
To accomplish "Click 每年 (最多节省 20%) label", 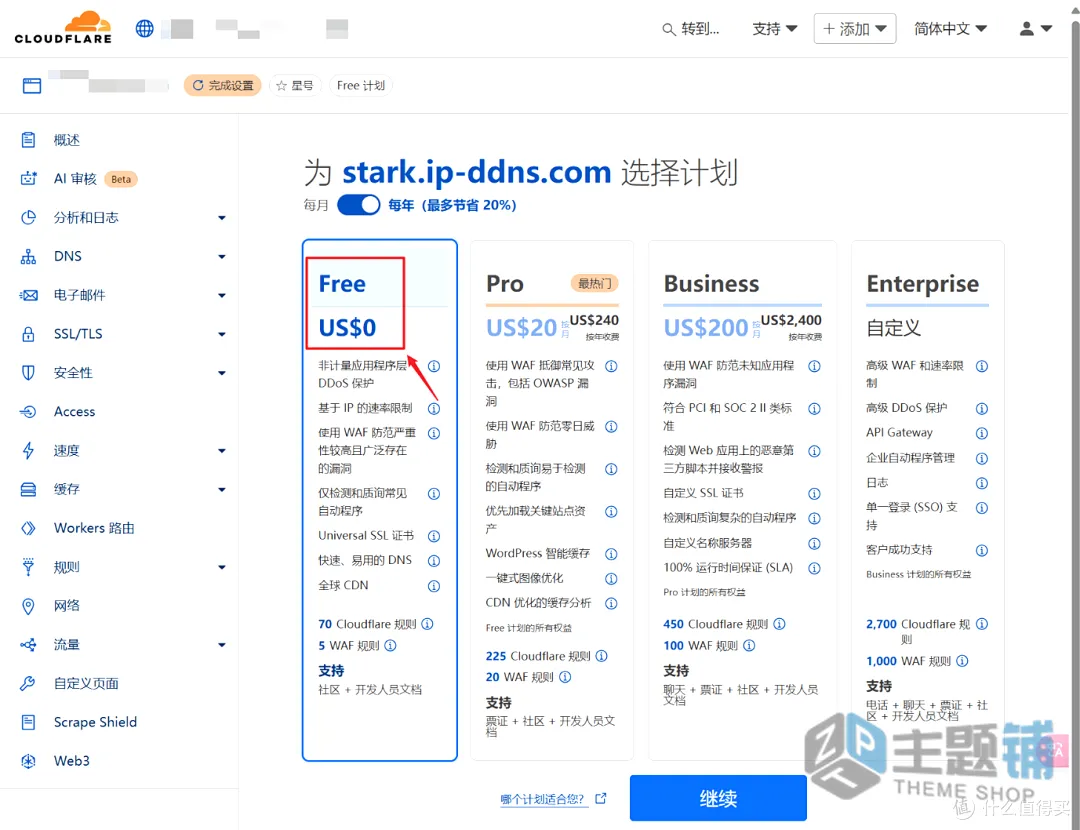I will (452, 205).
